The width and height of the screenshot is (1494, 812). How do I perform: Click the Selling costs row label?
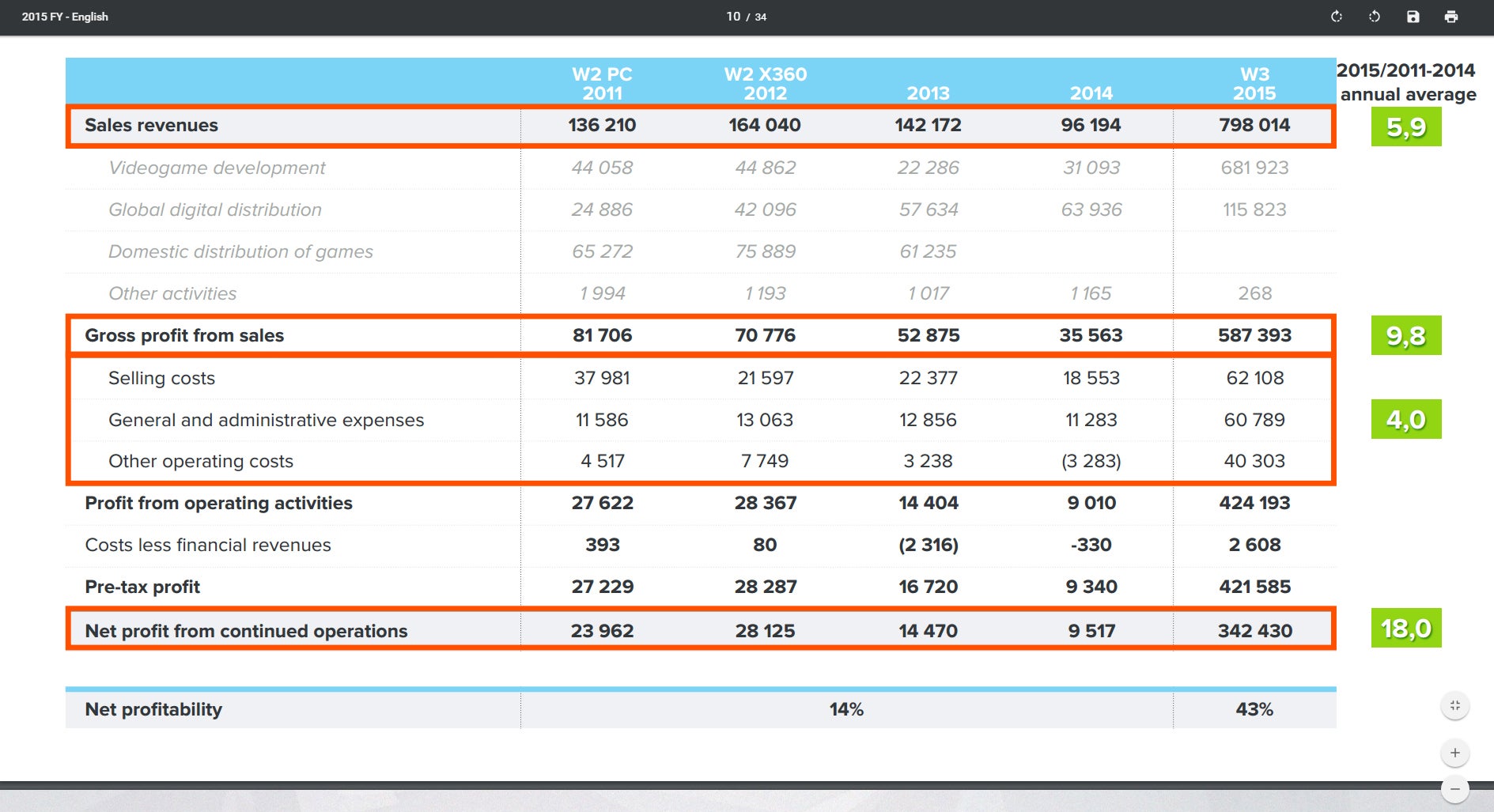(161, 378)
